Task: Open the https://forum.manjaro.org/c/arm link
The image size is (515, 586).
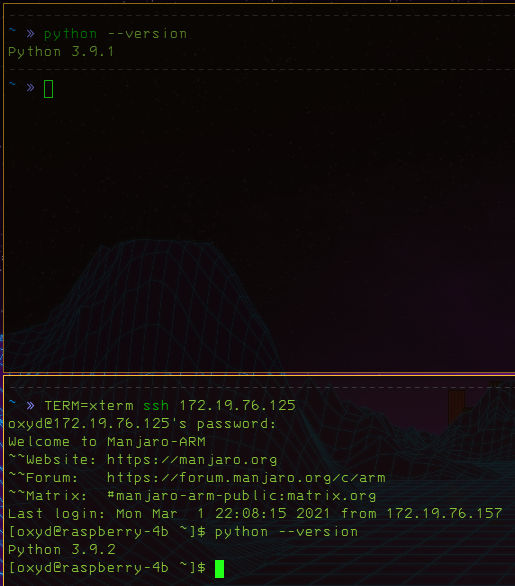Action: point(246,478)
